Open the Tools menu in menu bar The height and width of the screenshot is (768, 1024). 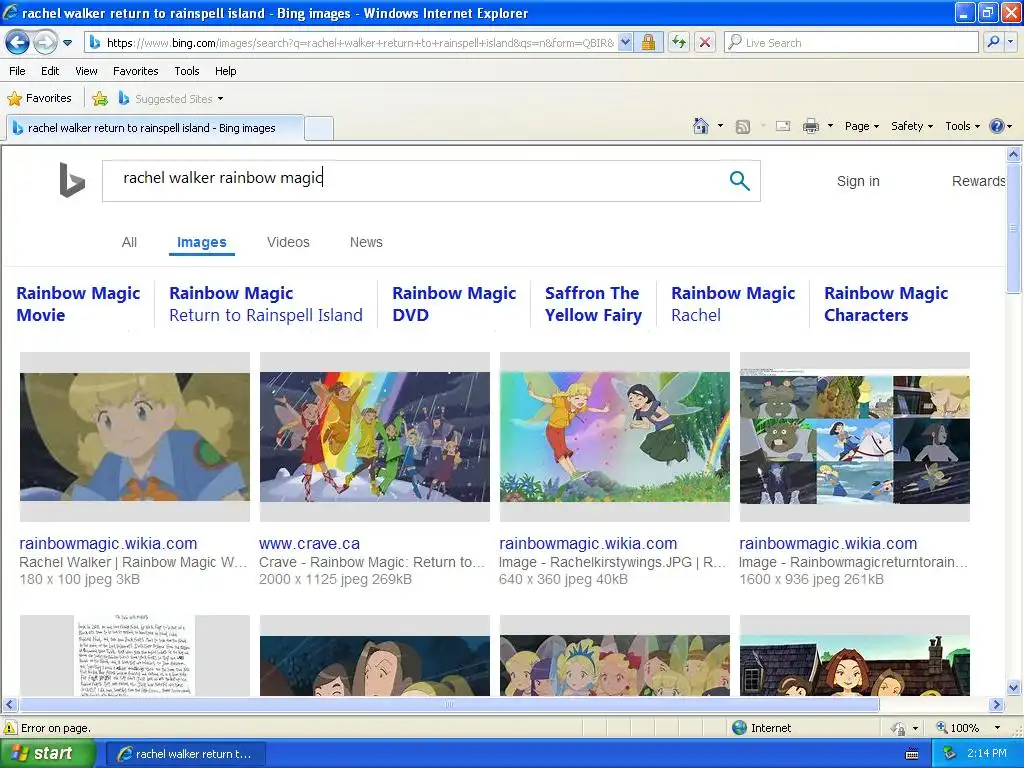pyautogui.click(x=187, y=71)
